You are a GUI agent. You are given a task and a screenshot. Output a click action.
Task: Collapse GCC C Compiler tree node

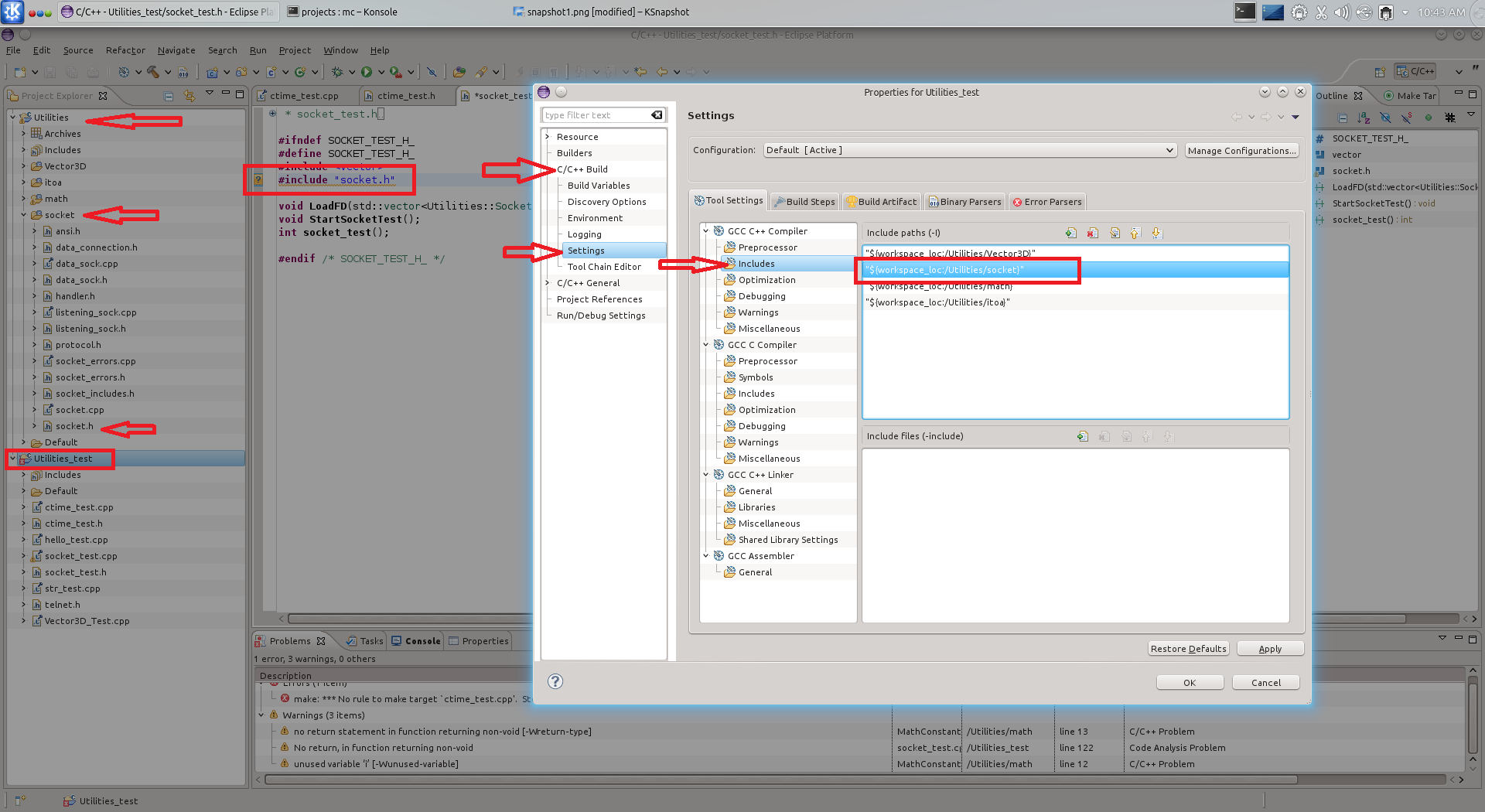705,345
